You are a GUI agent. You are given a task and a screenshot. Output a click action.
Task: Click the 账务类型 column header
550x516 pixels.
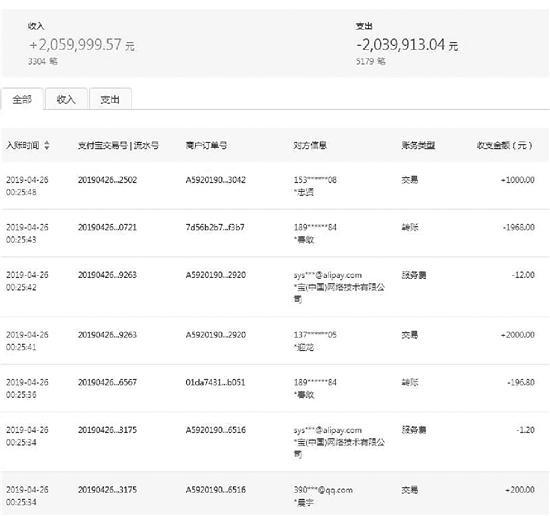pos(418,145)
